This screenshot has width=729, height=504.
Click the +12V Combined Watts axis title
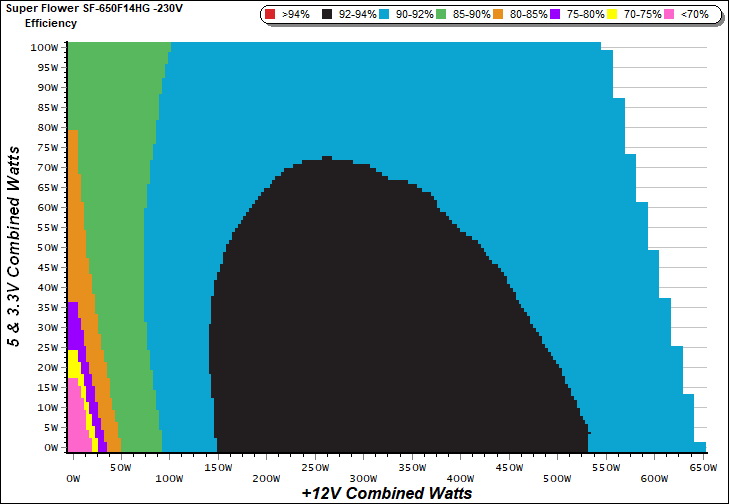pos(386,493)
